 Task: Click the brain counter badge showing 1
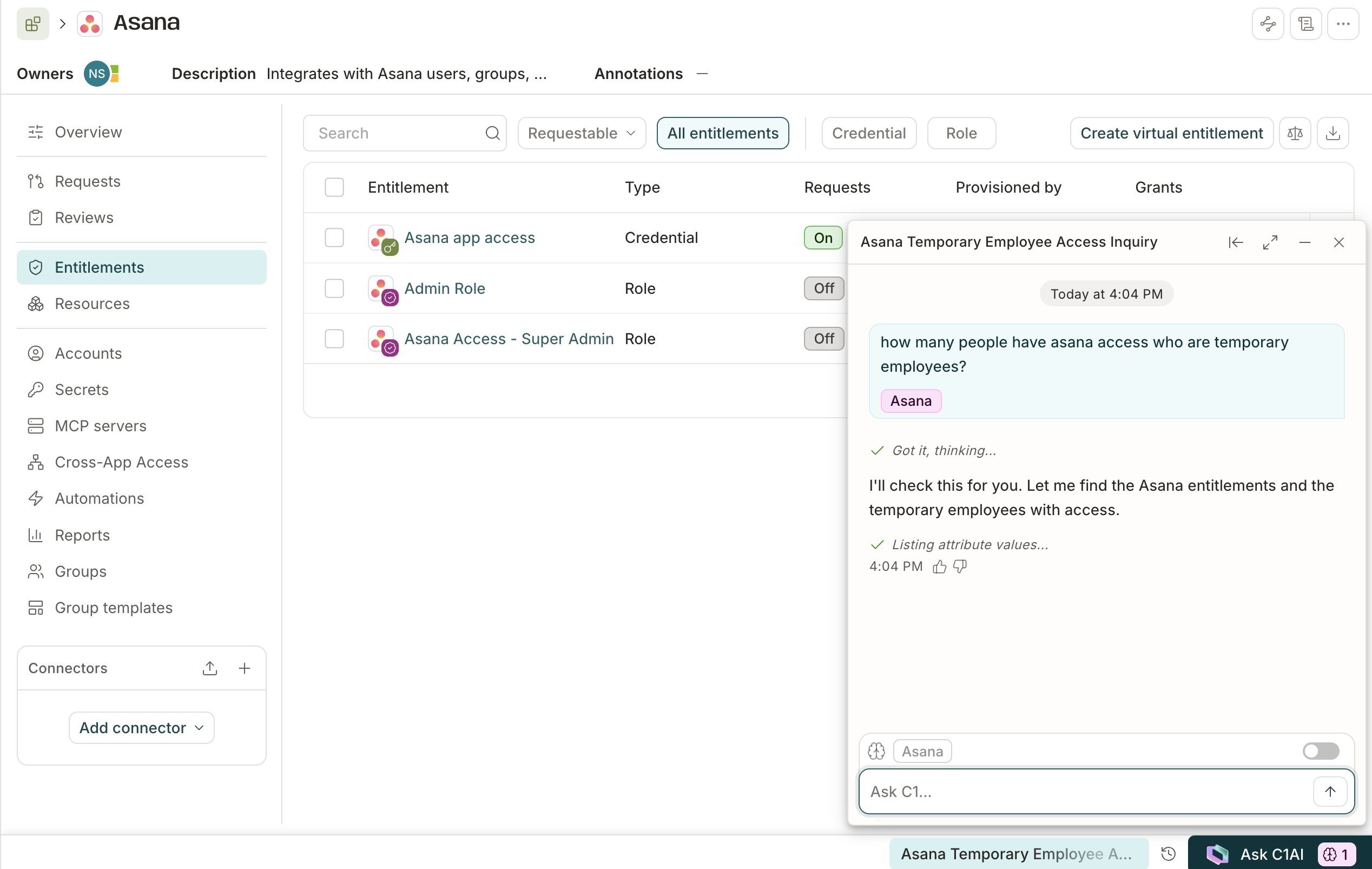1336,854
